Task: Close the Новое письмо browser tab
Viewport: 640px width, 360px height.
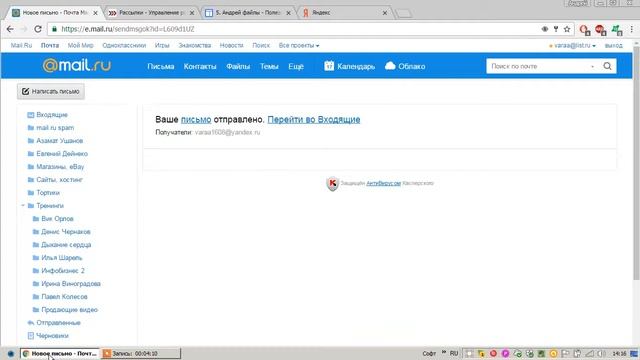Action: pyautogui.click(x=96, y=13)
